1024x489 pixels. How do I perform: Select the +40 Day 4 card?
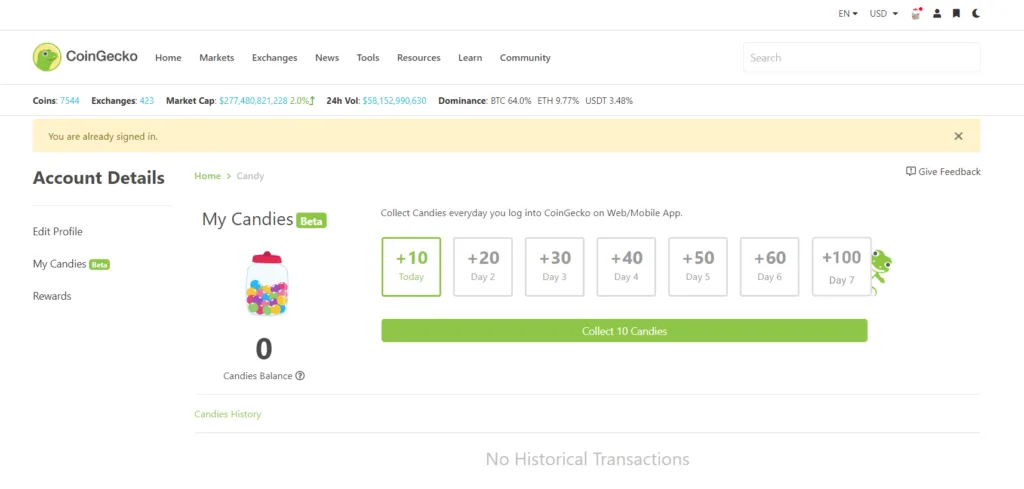click(626, 266)
